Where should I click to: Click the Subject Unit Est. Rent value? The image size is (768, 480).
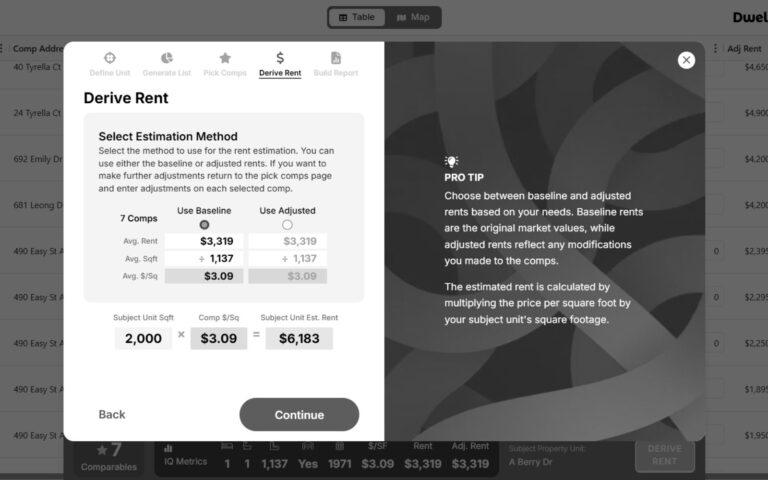click(x=299, y=338)
